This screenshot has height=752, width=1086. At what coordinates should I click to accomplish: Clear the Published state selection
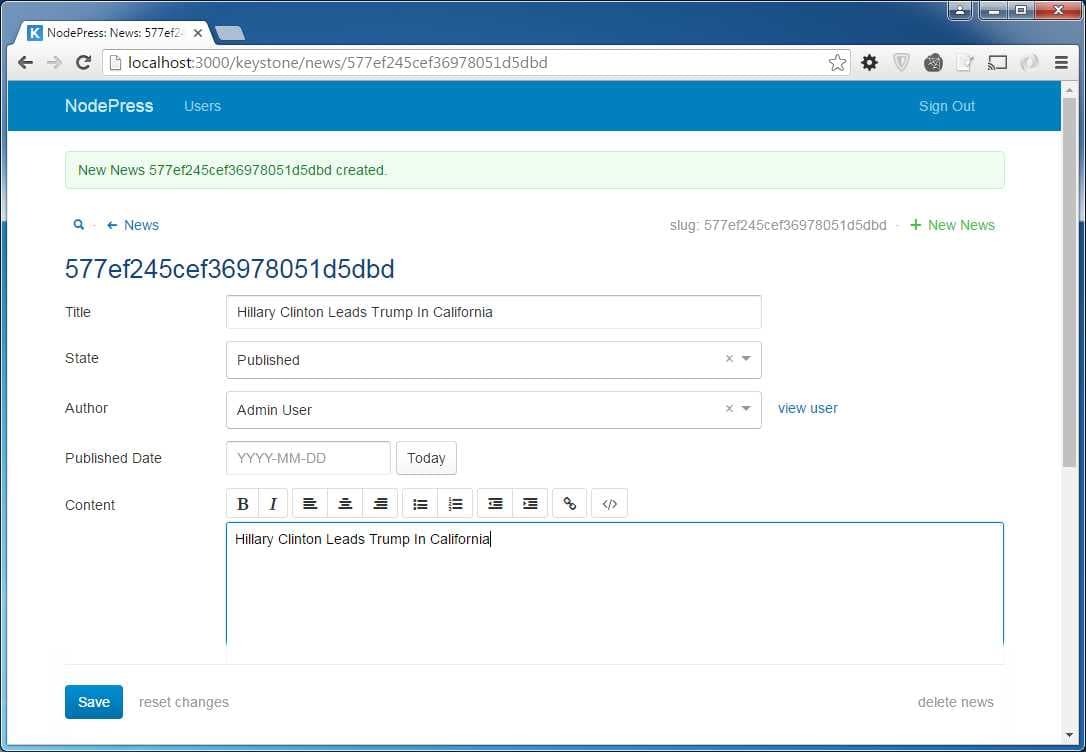(x=729, y=359)
